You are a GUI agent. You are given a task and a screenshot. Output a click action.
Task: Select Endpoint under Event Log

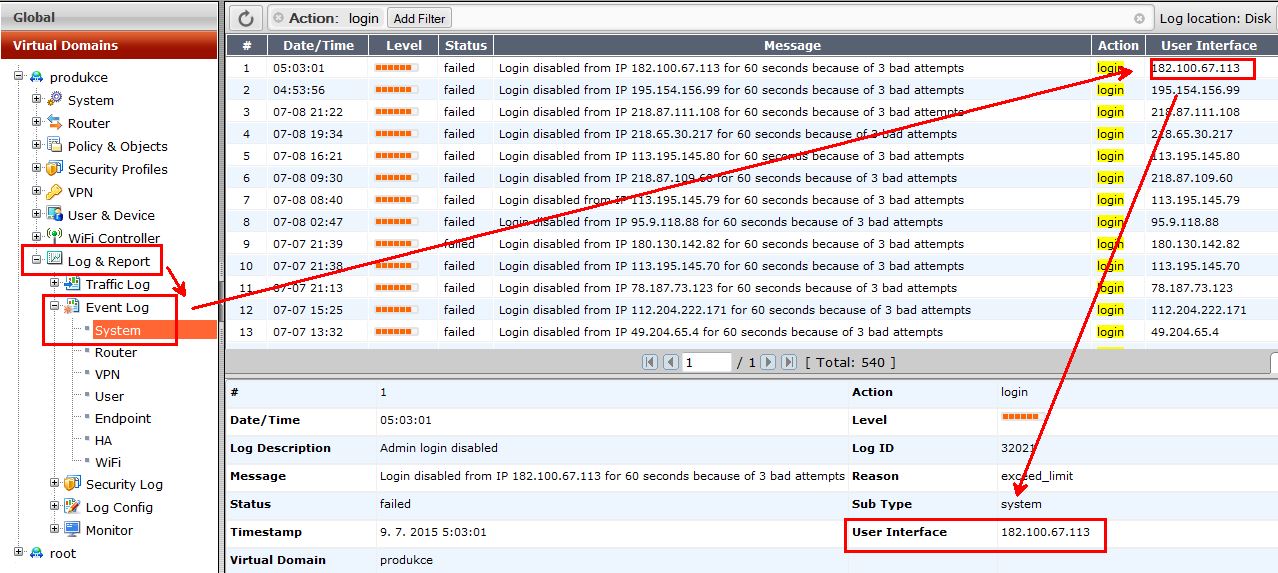click(x=123, y=418)
